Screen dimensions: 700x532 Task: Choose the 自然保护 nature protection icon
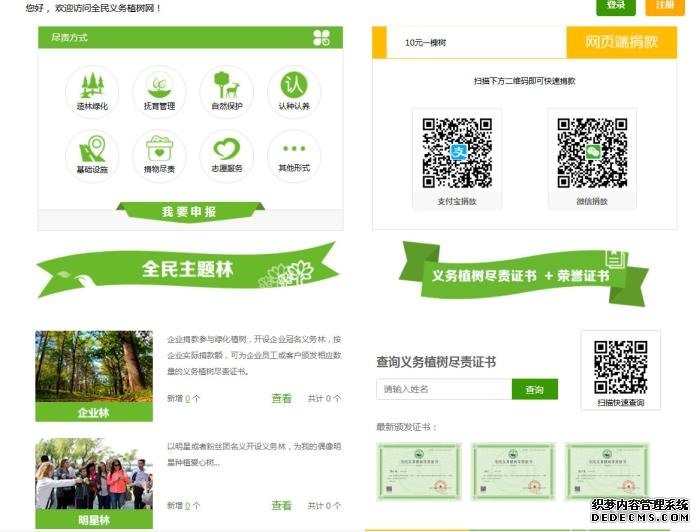(227, 92)
